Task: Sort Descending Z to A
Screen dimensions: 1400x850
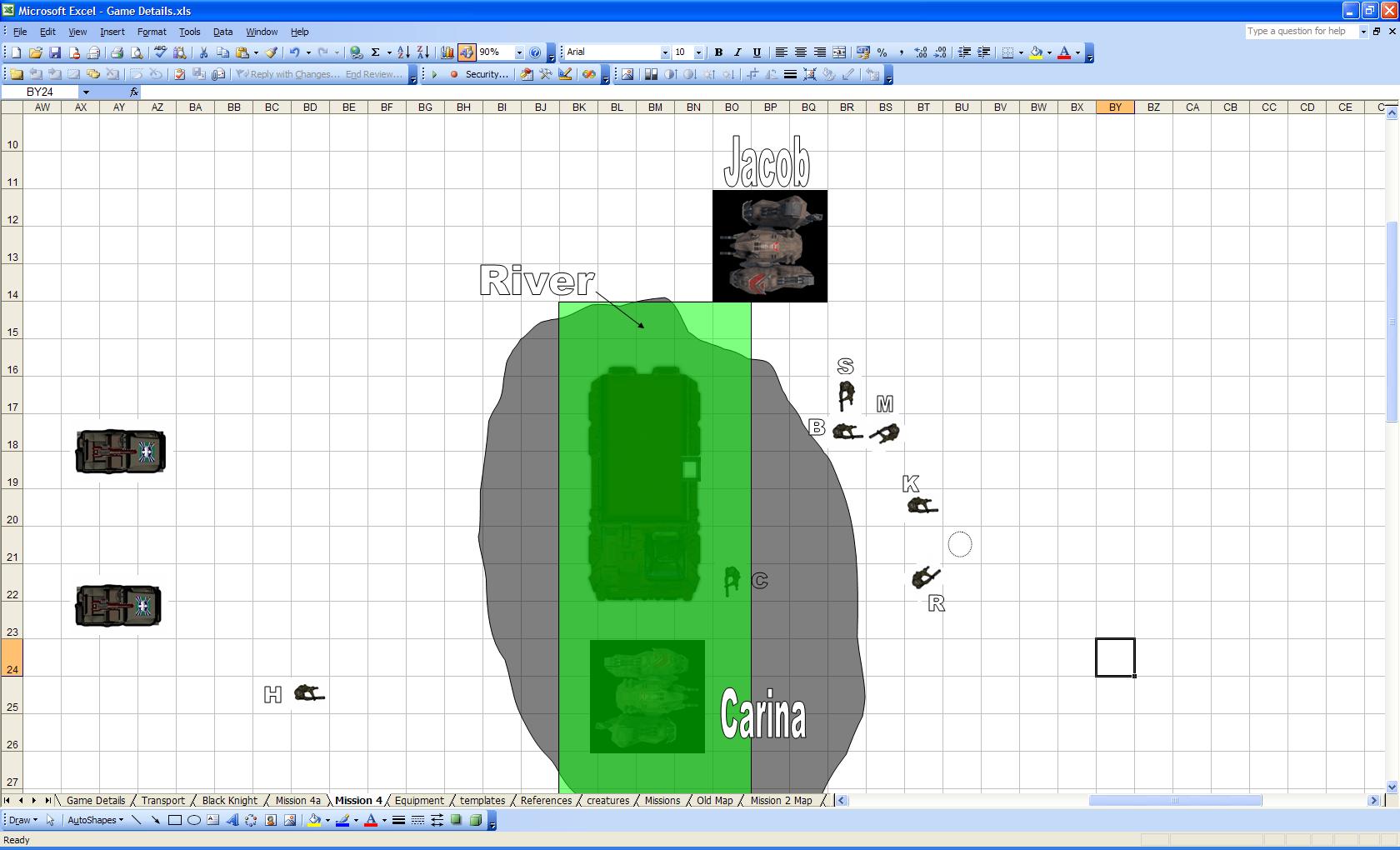Action: point(422,52)
